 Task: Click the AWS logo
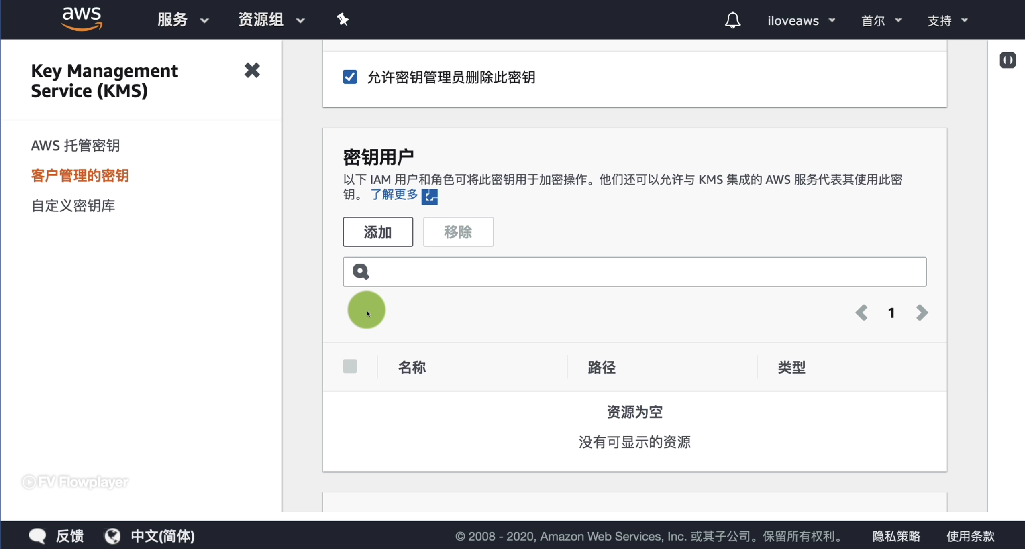82,19
